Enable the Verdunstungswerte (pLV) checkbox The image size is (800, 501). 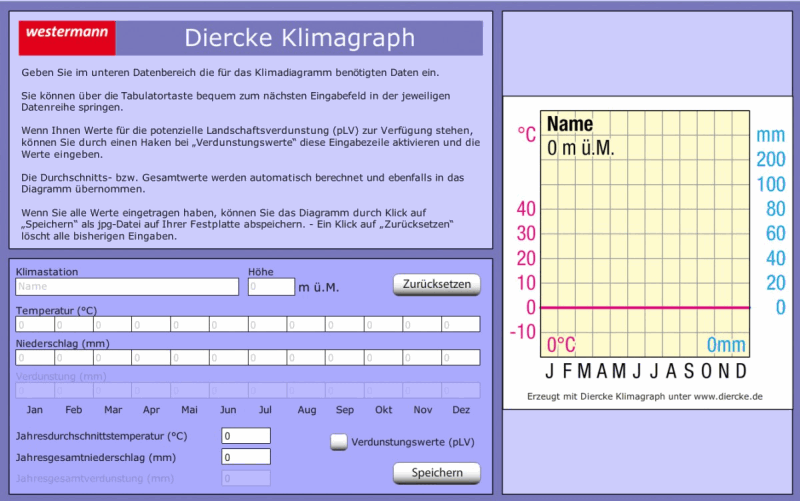(x=339, y=442)
